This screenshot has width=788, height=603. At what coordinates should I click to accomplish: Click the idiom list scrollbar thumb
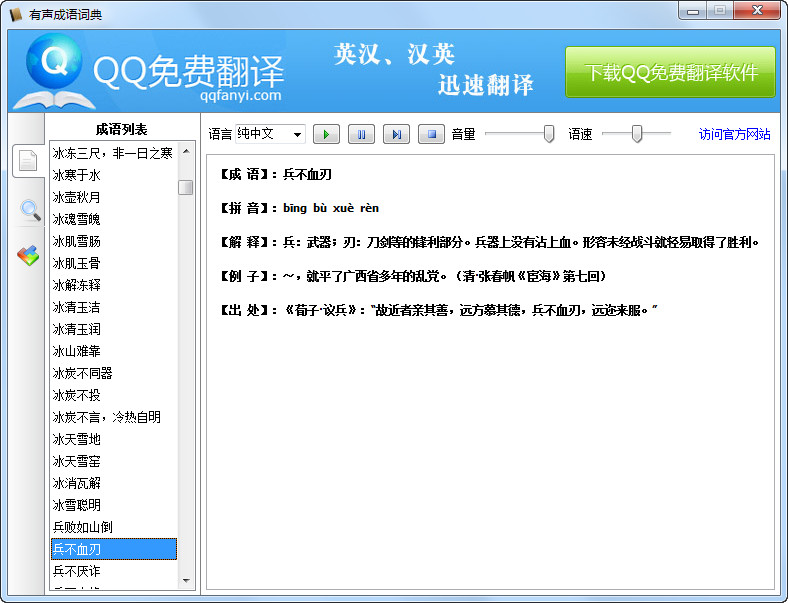[x=185, y=187]
